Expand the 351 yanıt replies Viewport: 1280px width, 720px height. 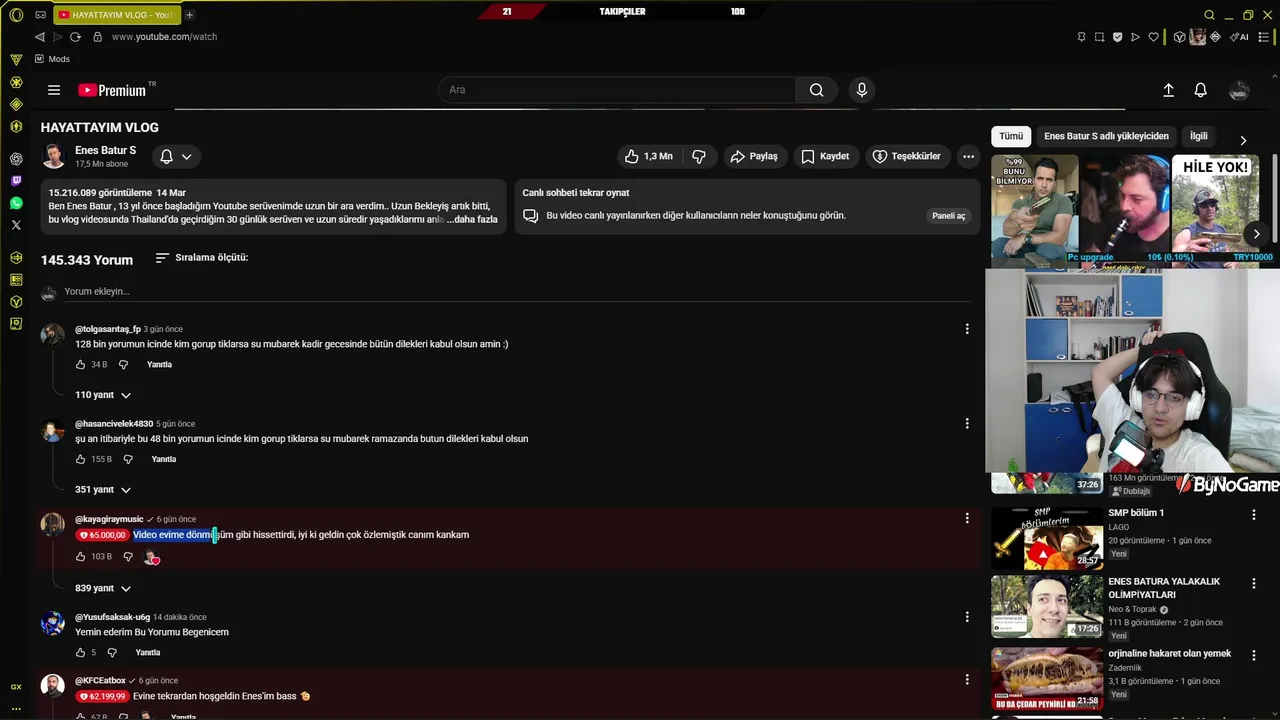click(103, 490)
